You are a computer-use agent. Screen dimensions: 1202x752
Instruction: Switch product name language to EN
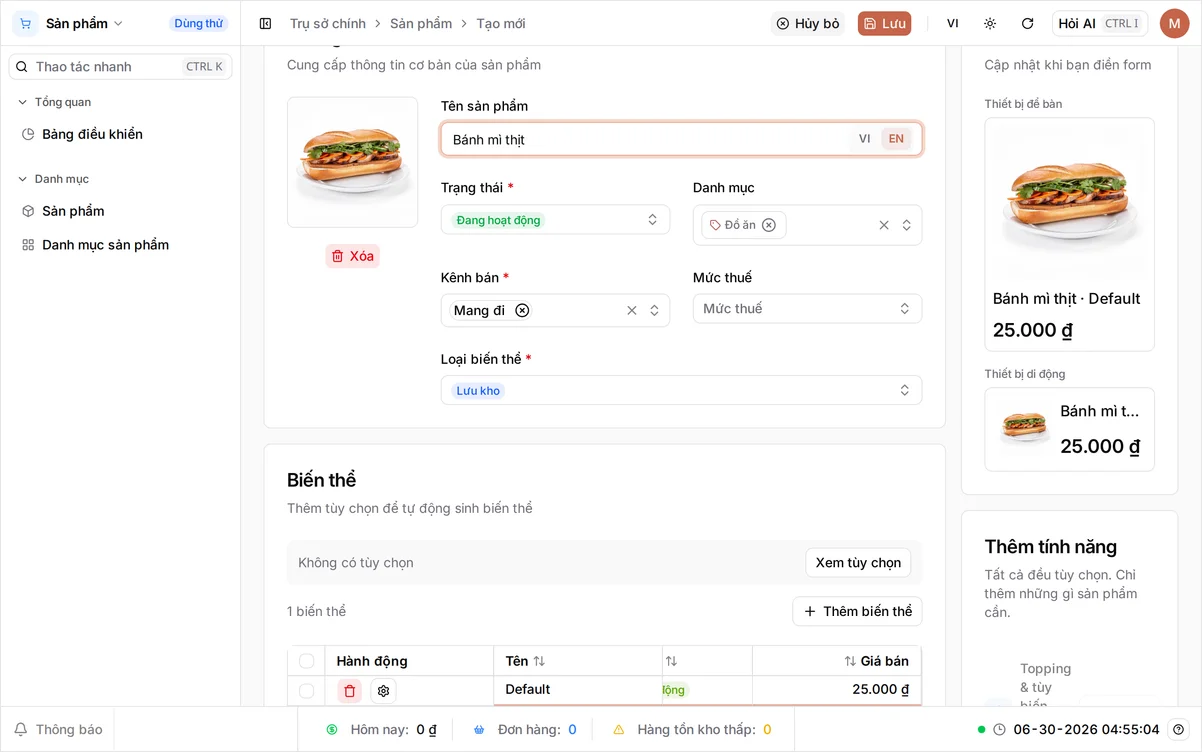point(896,139)
